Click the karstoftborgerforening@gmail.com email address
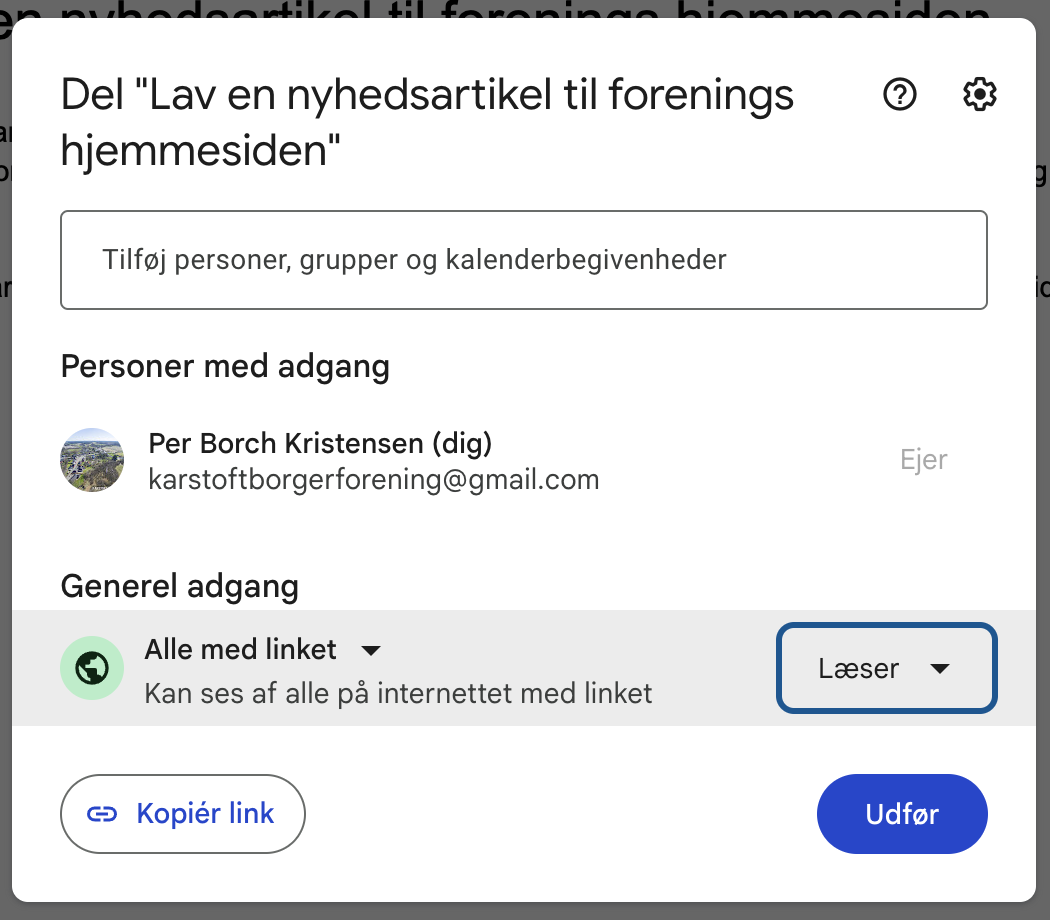The height and width of the screenshot is (920, 1050). click(374, 479)
